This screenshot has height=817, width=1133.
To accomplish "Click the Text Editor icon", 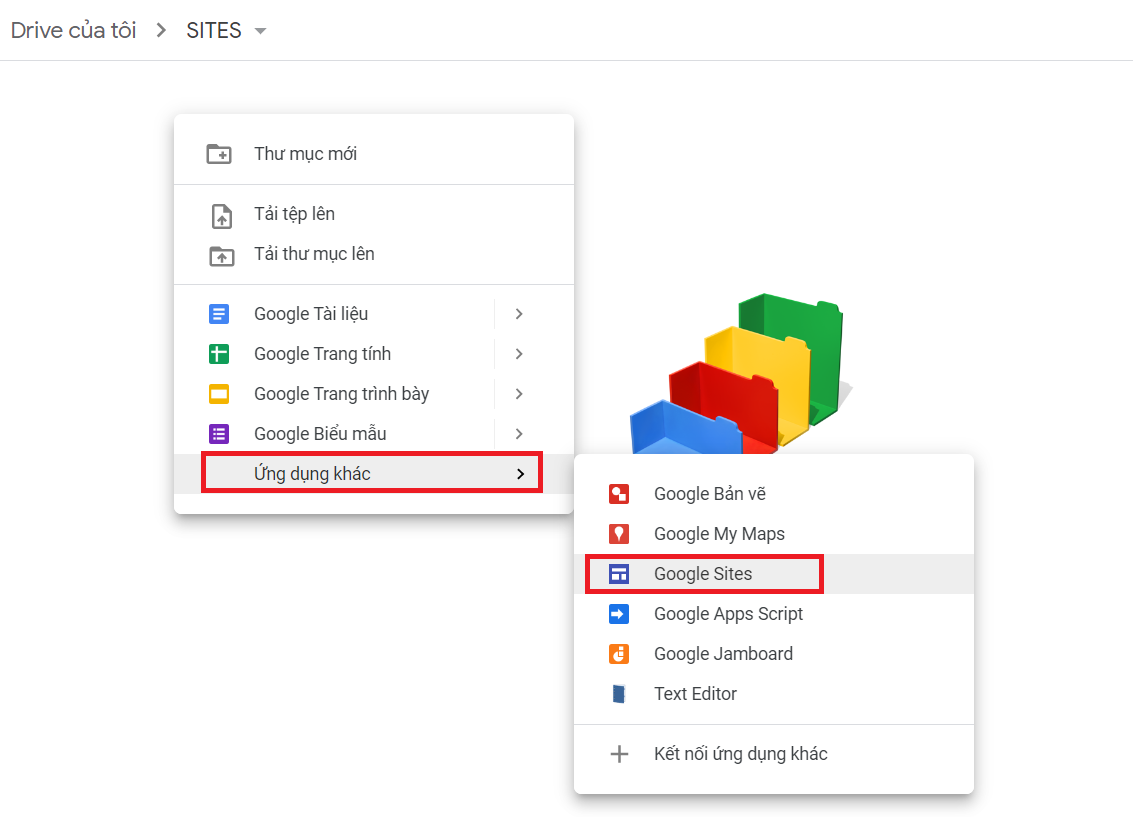I will point(619,693).
